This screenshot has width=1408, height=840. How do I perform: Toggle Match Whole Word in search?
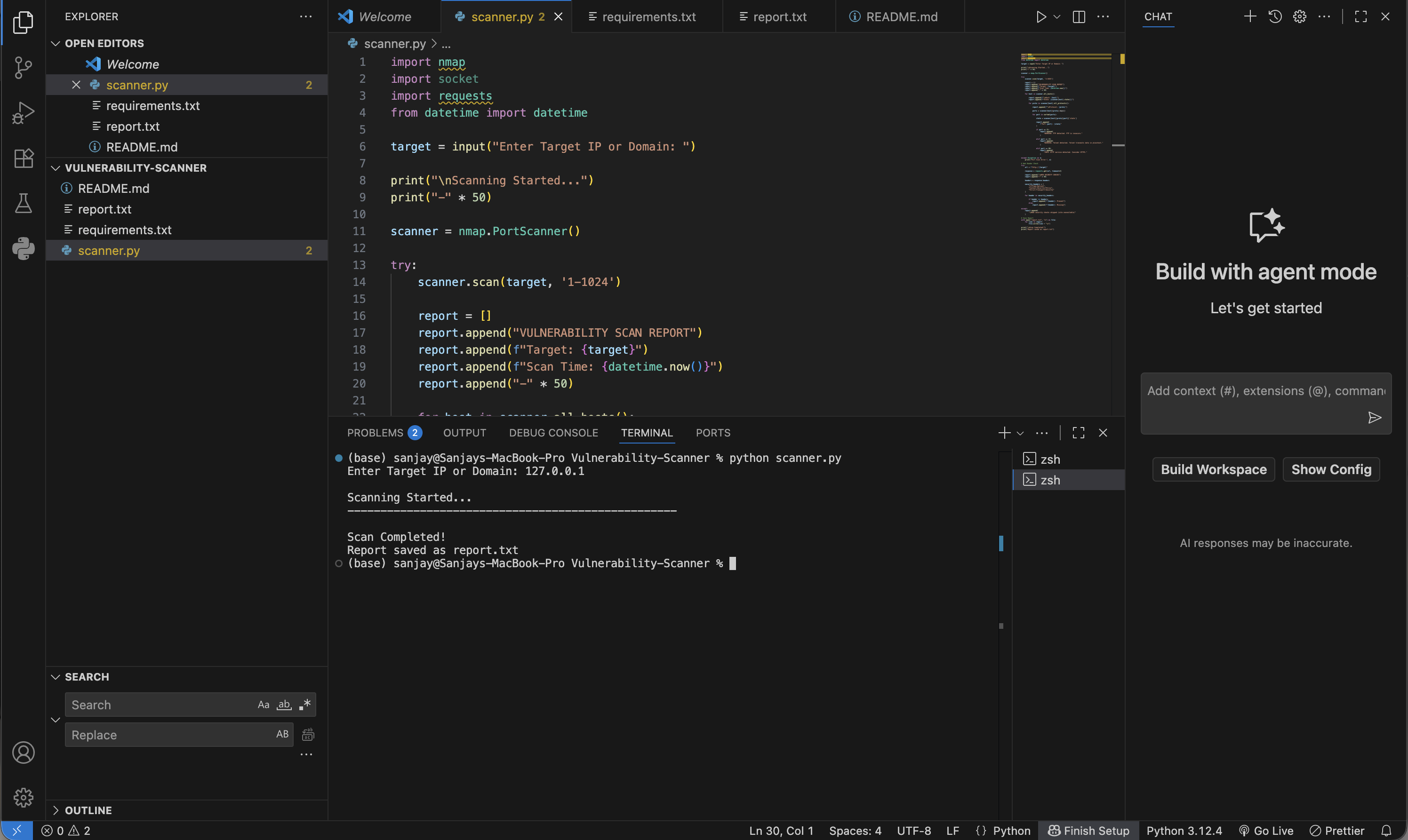pos(284,705)
